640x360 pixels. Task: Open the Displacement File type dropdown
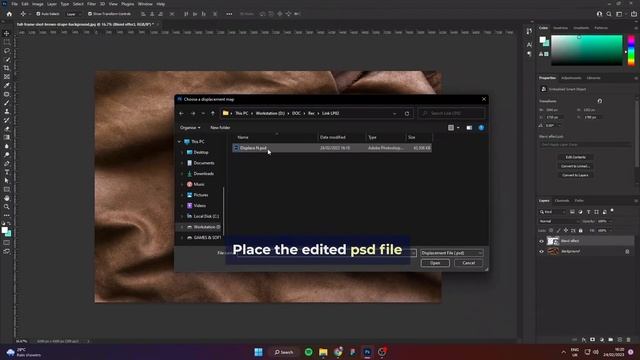point(452,253)
